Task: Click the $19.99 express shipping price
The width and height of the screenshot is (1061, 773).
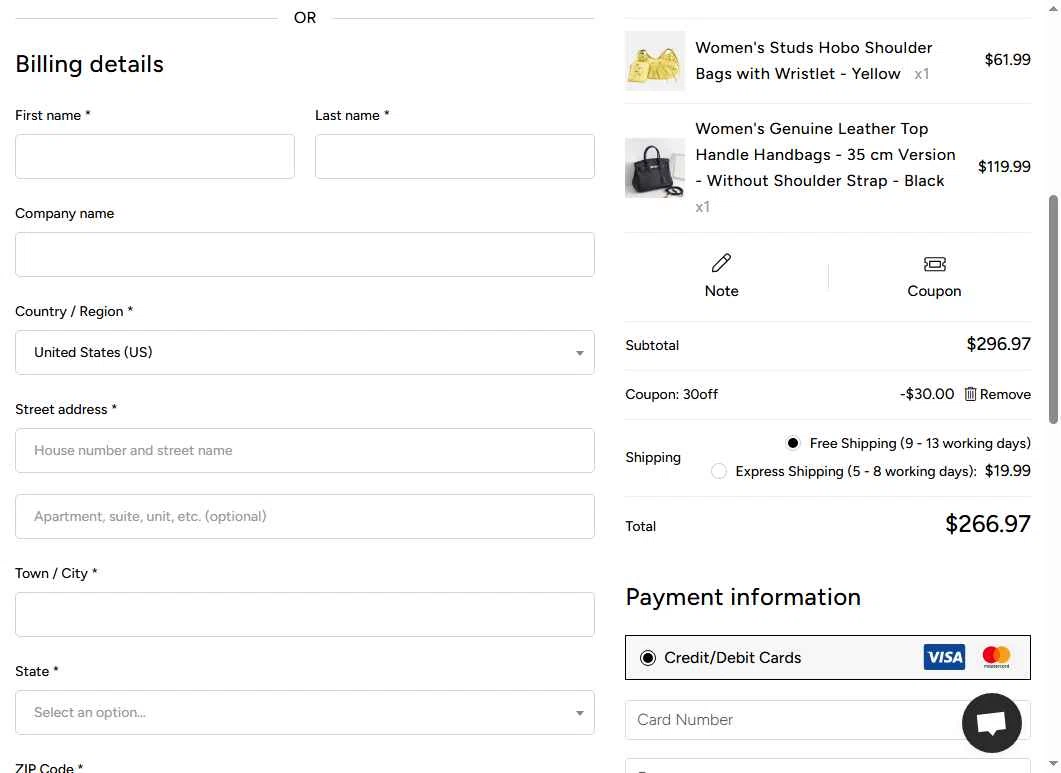Action: [1008, 471]
